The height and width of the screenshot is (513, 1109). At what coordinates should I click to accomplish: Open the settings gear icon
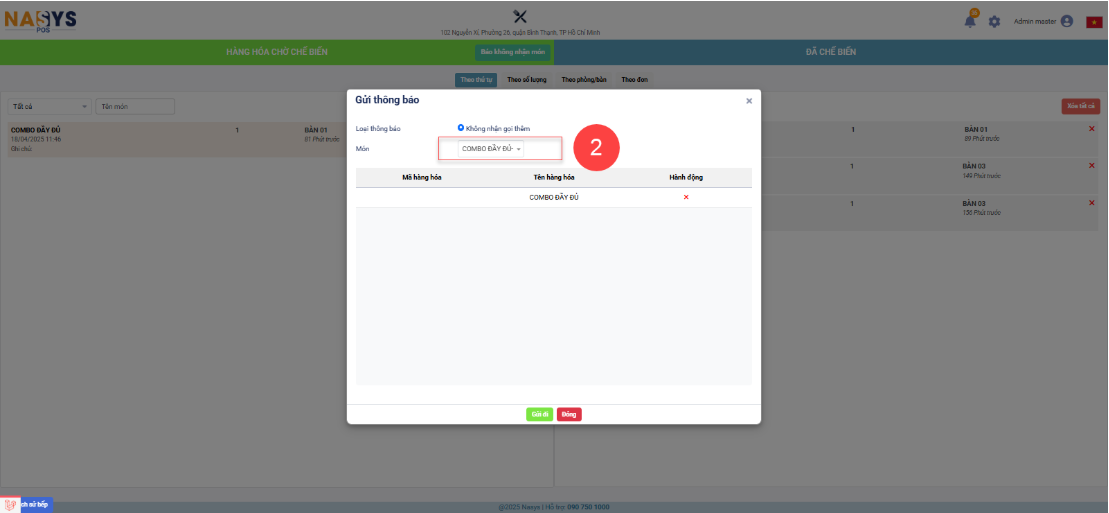click(994, 21)
